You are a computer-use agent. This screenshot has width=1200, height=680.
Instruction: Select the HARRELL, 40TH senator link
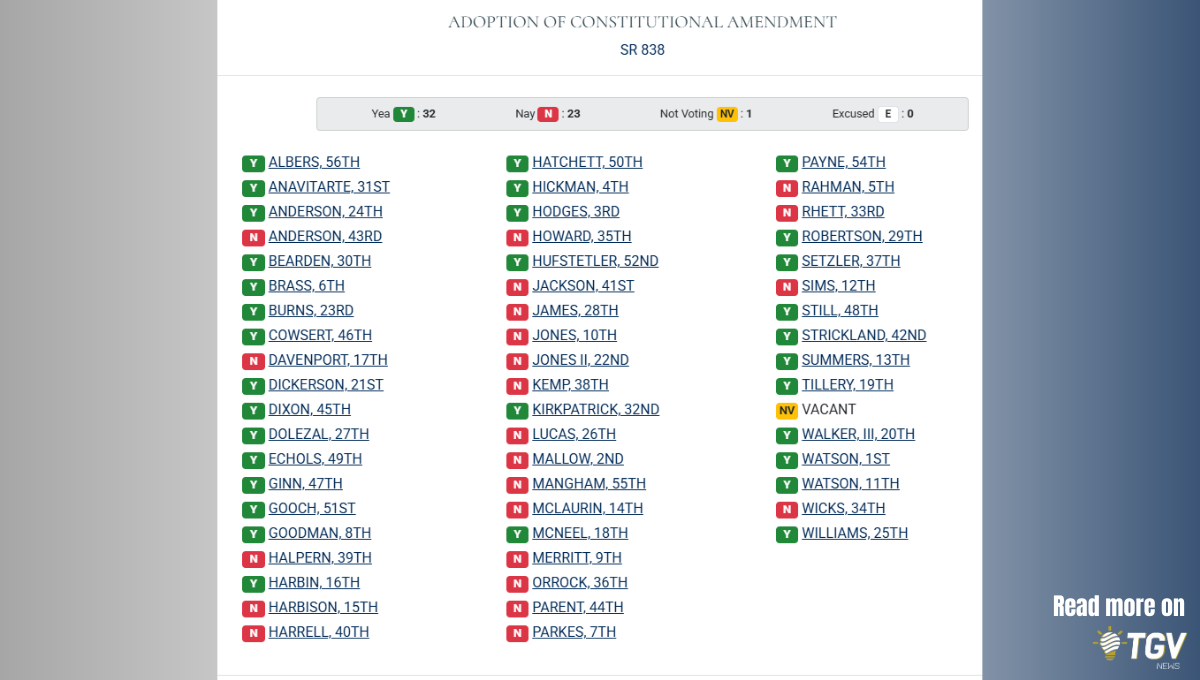[318, 632]
